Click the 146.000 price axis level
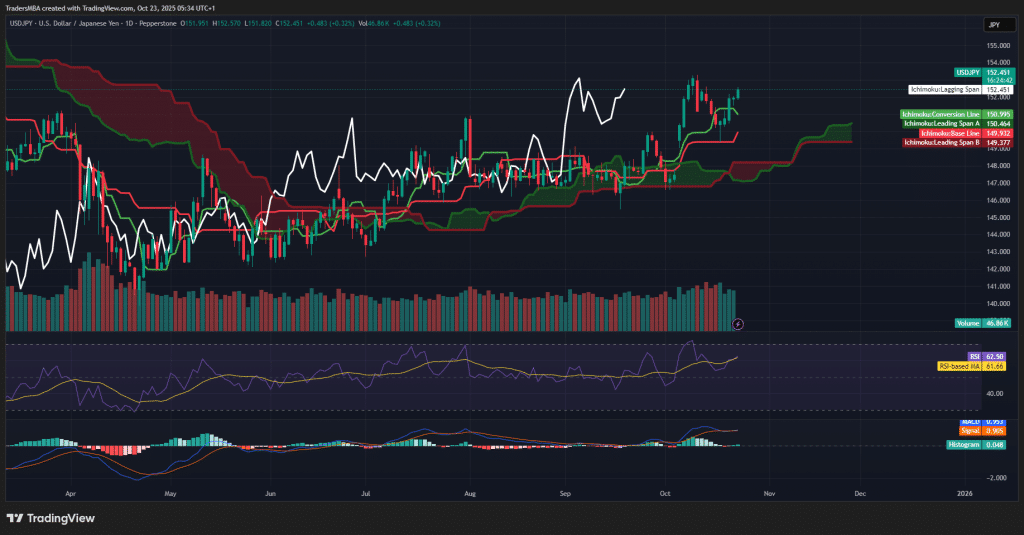The height and width of the screenshot is (535, 1024). coord(999,201)
